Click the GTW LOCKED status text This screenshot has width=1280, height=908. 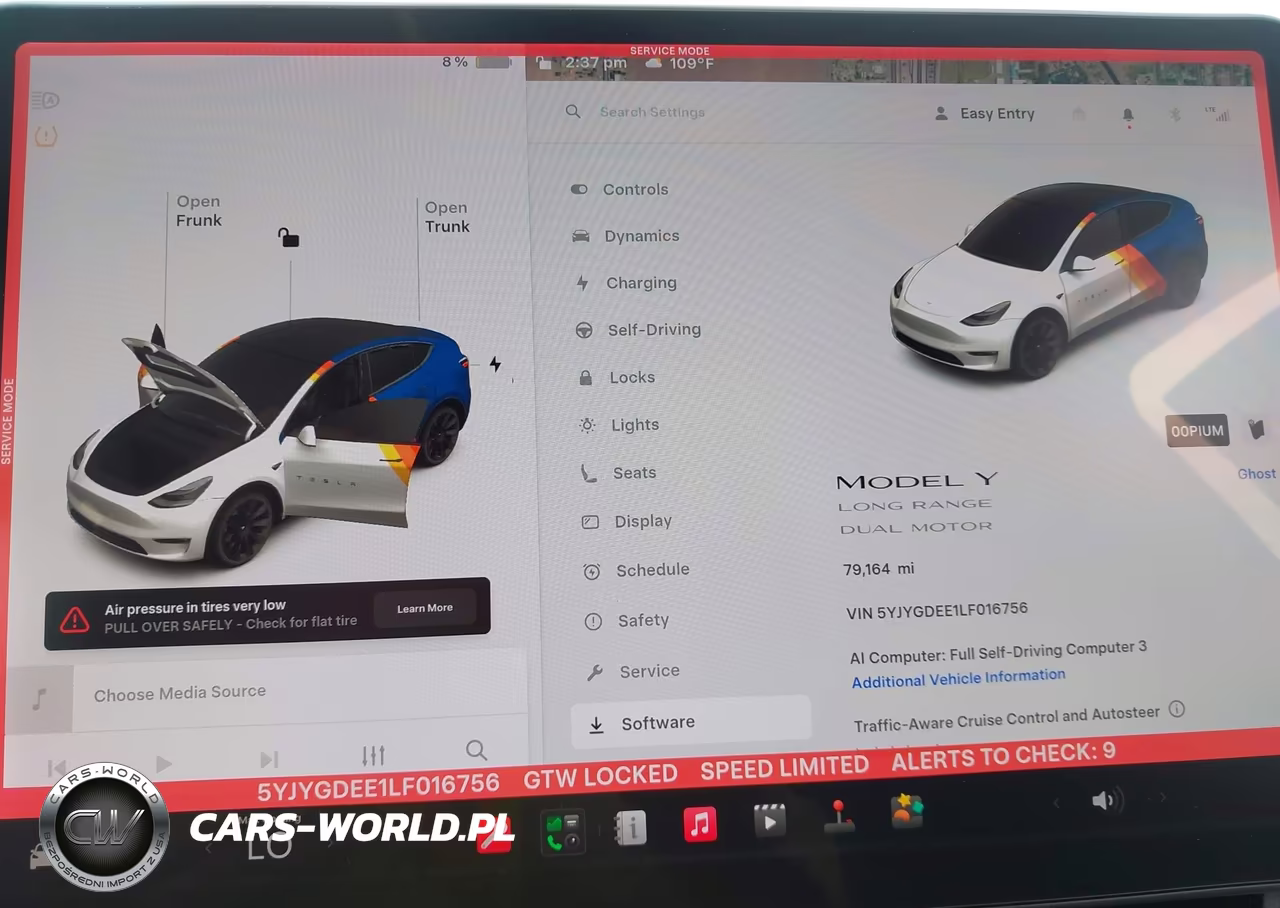pos(600,775)
